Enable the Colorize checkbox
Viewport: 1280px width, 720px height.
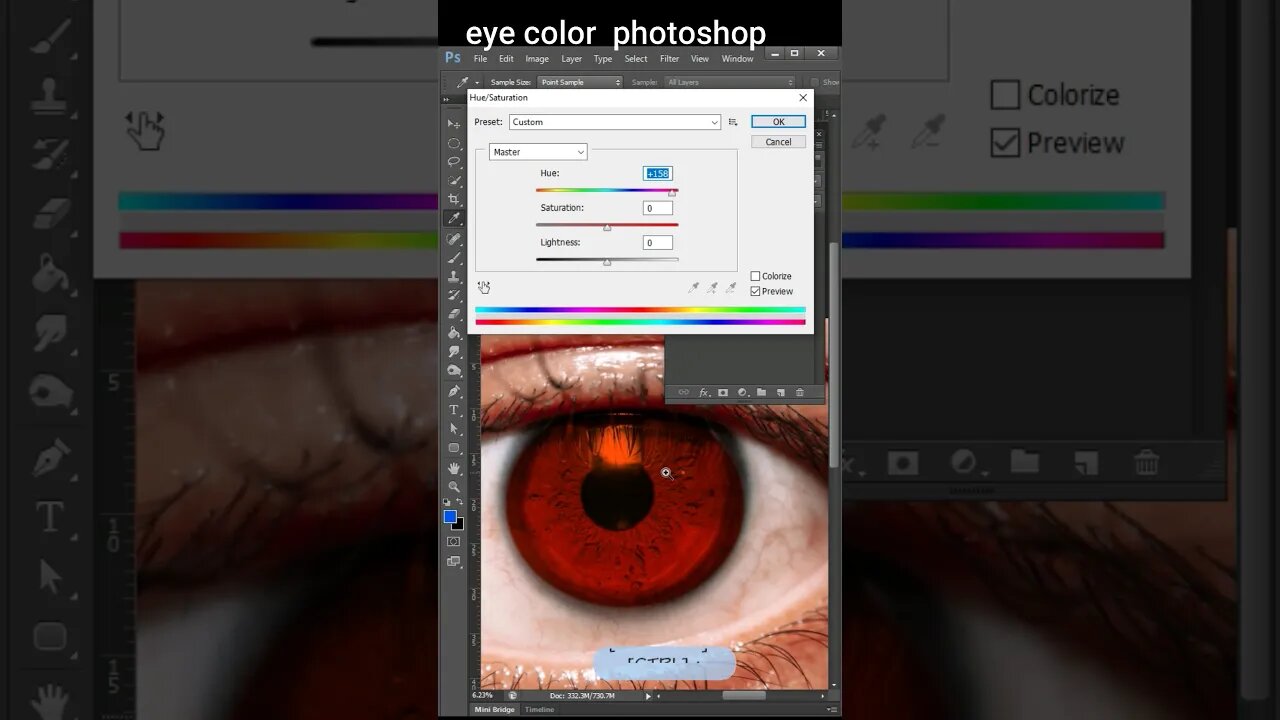click(x=755, y=276)
